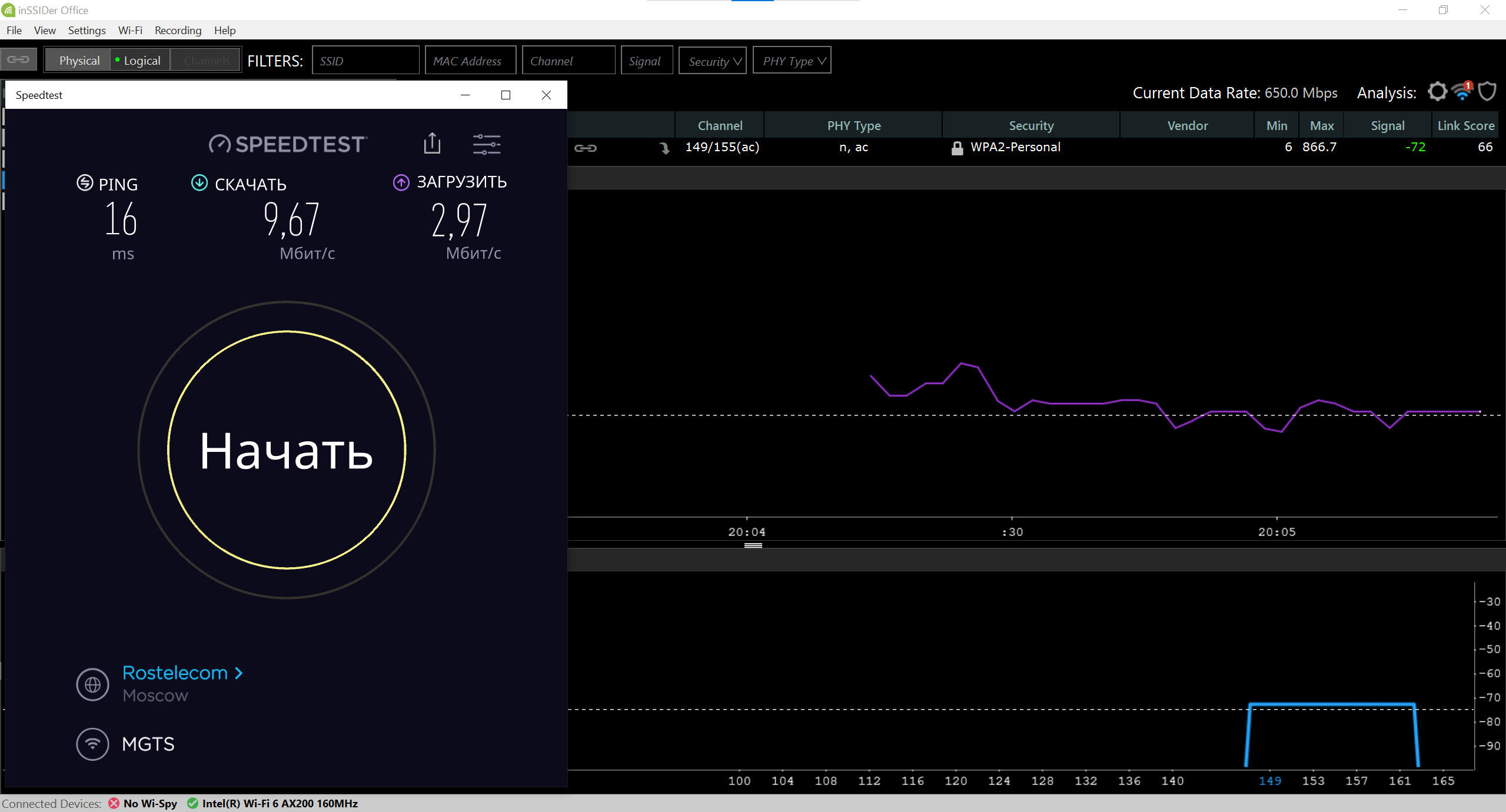Screen dimensions: 1506x812
Task: Click the Speedtest logo gauge
Action: (x=220, y=144)
